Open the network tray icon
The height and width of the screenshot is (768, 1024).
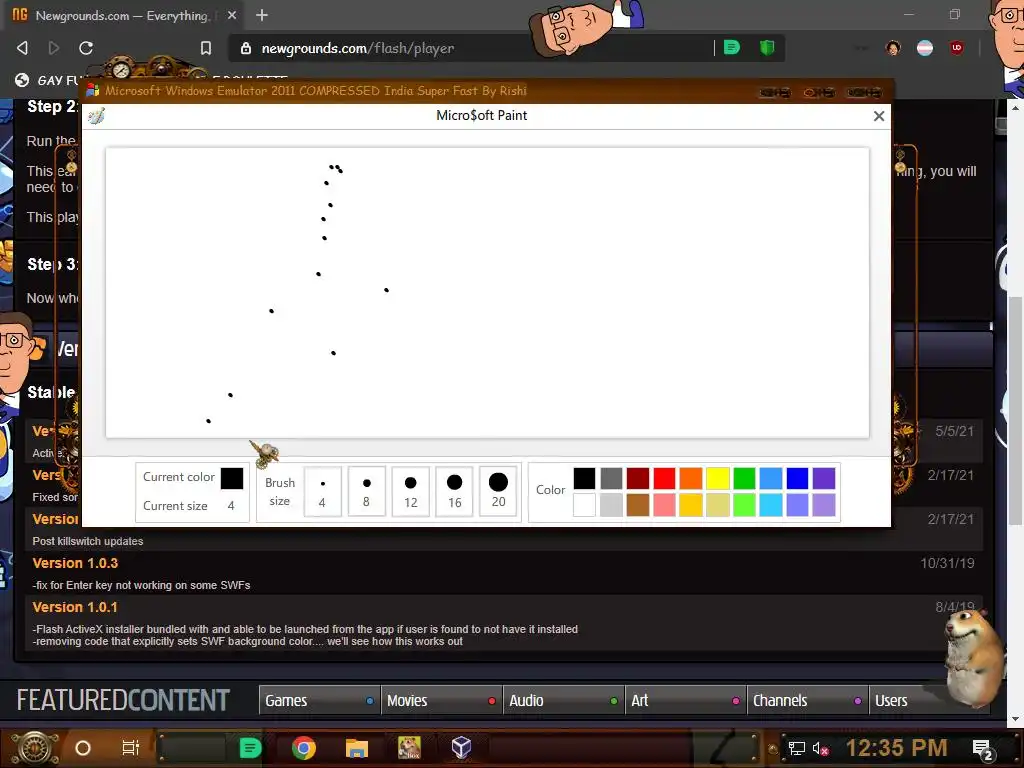(x=796, y=748)
